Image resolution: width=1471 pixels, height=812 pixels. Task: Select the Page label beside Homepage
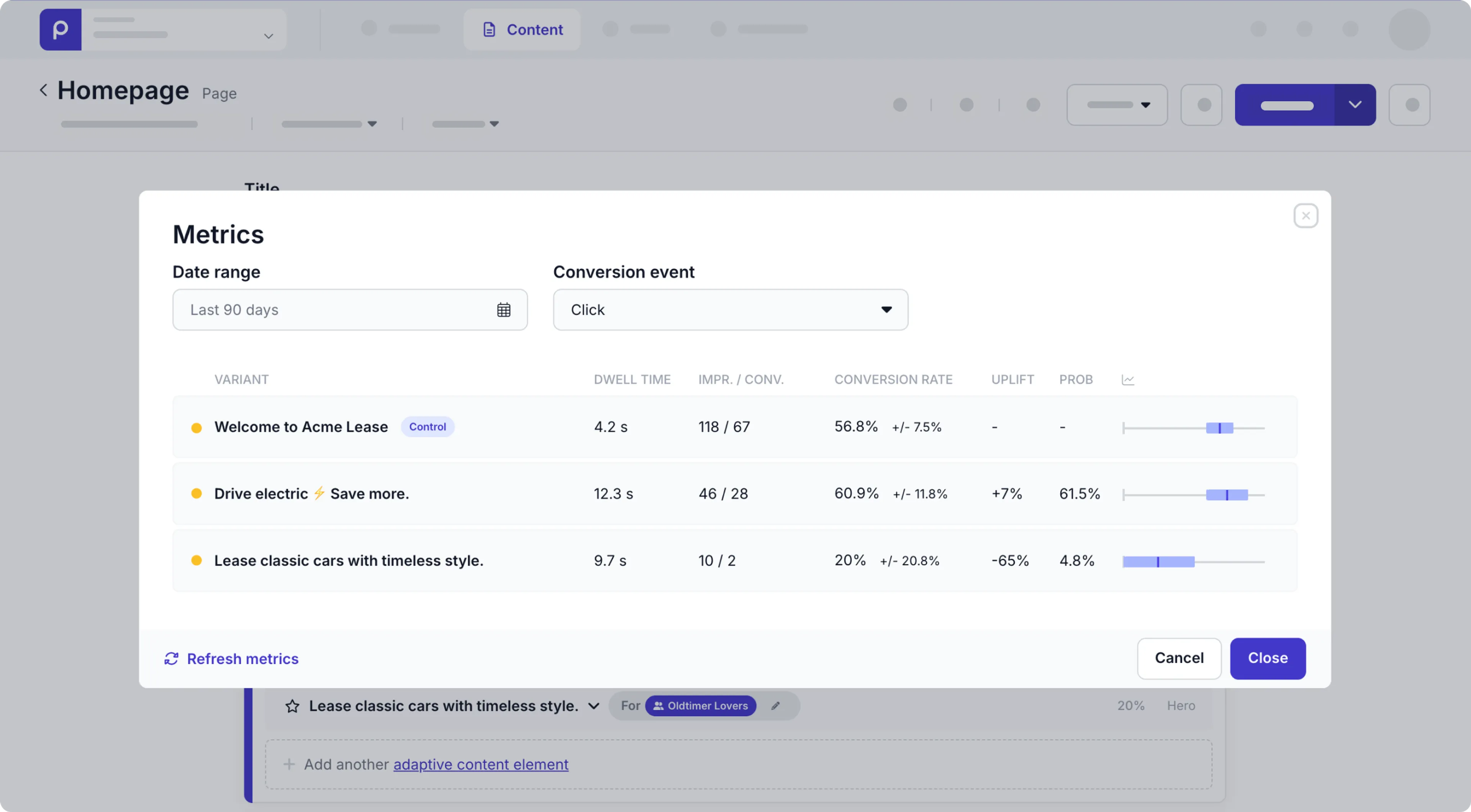coord(219,93)
